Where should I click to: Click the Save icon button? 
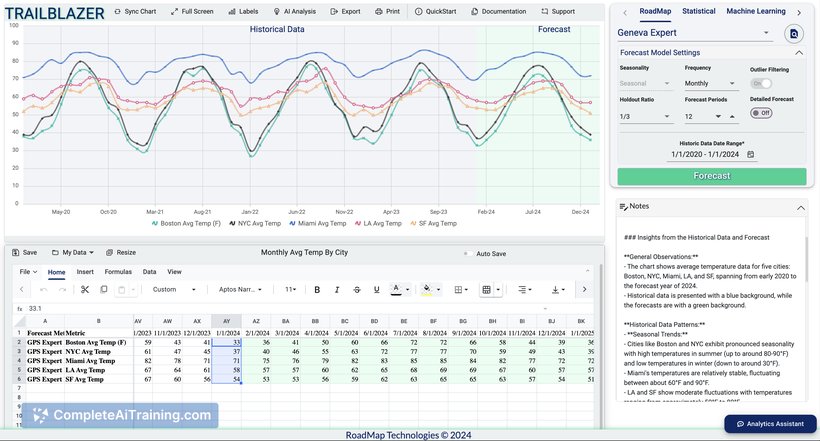[25, 253]
